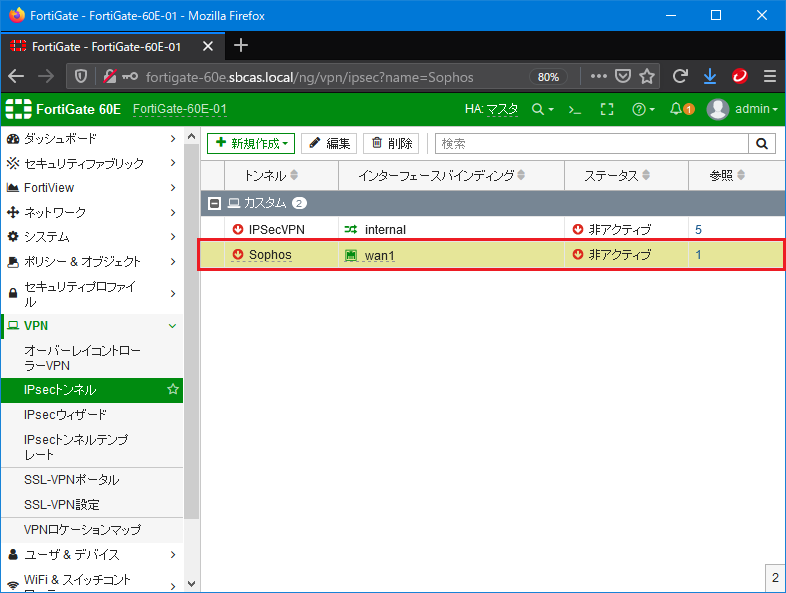Image resolution: width=786 pixels, height=593 pixels.
Task: Collapse the カスタム group
Action: [215, 204]
